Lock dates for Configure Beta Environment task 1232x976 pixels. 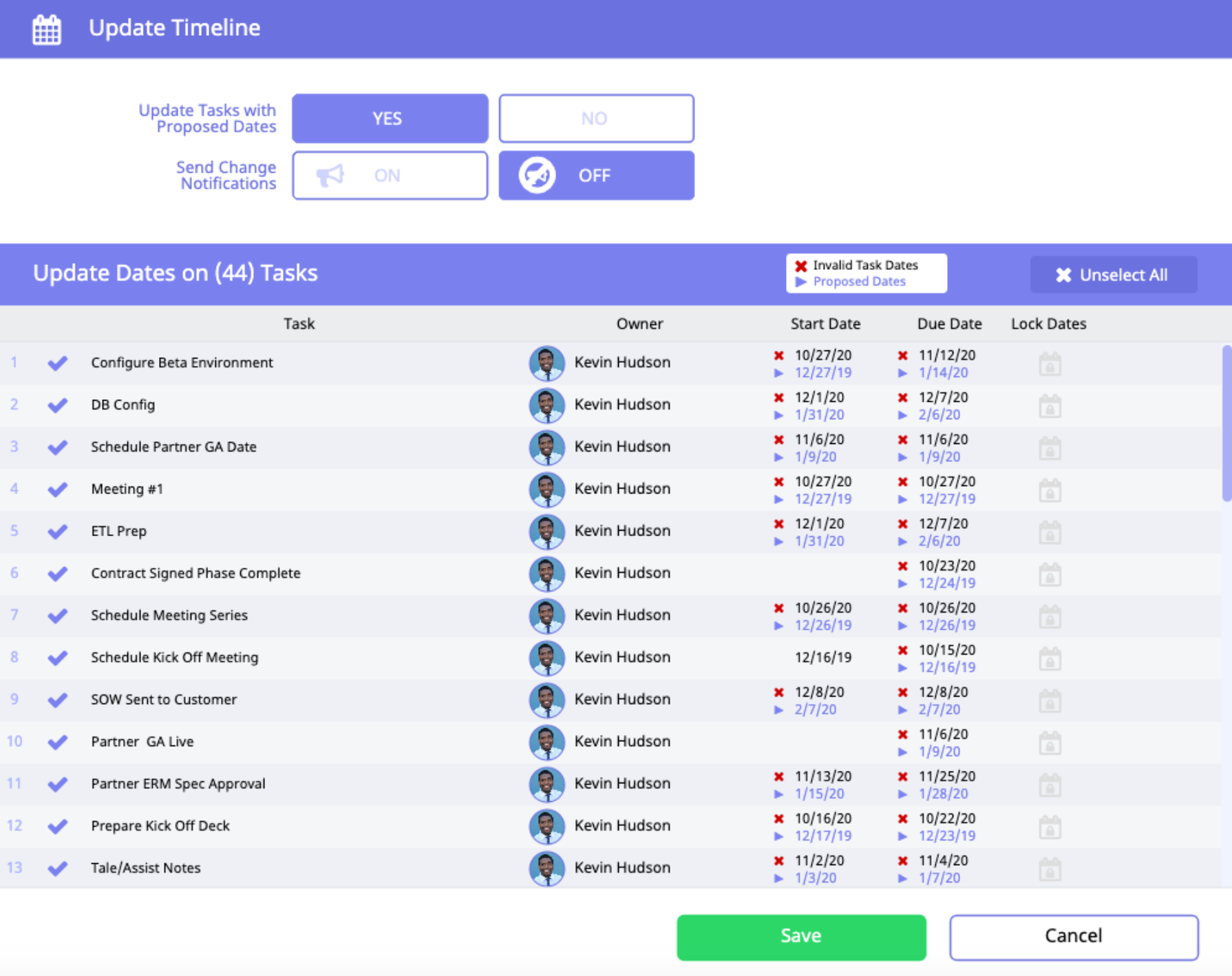[x=1050, y=364]
